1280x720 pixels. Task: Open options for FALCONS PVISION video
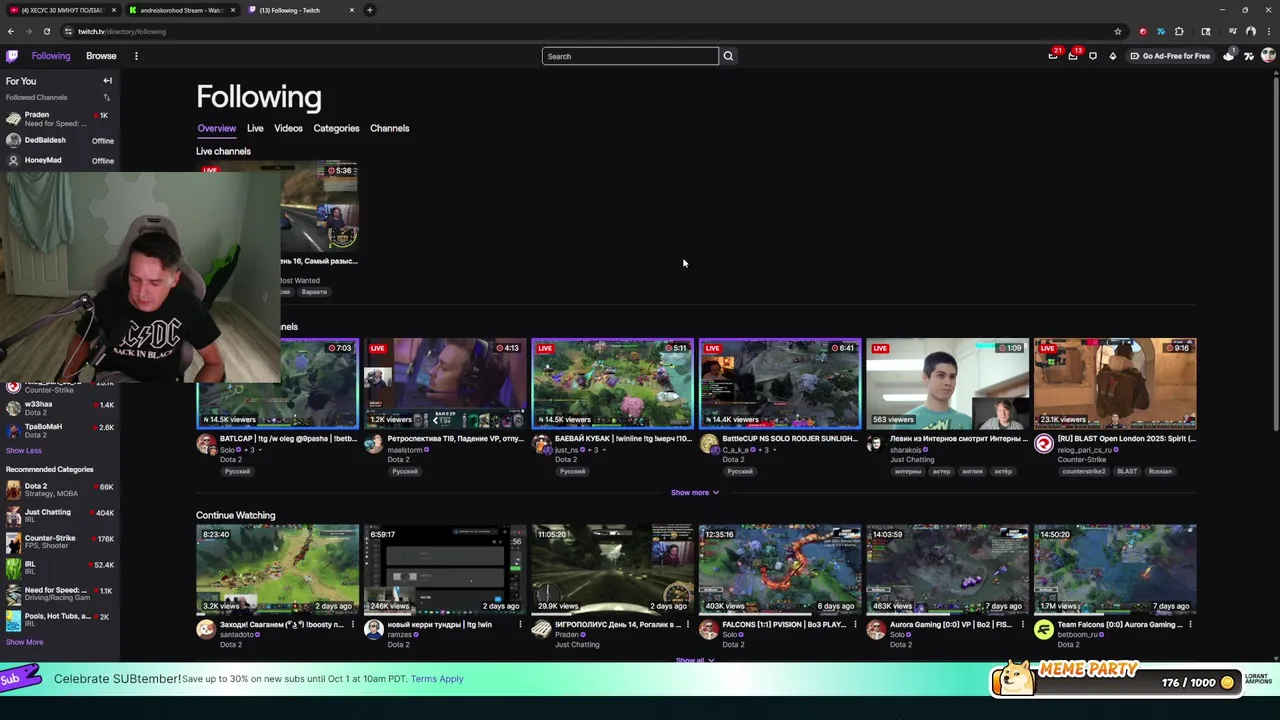[855, 625]
